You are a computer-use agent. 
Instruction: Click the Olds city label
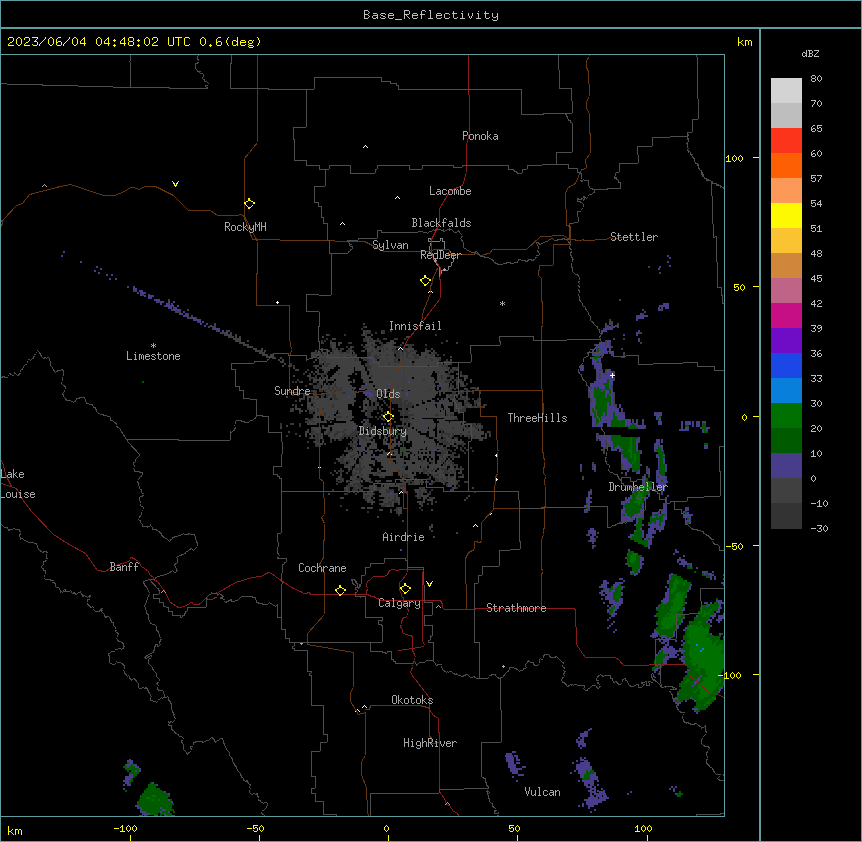(388, 394)
